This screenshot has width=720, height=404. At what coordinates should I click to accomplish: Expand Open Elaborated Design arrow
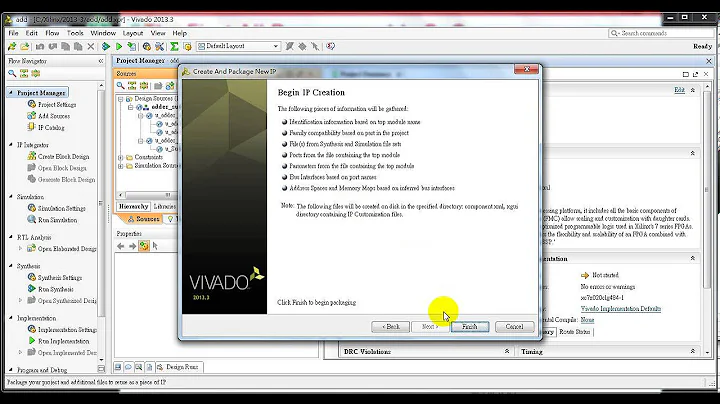[x=20, y=249]
